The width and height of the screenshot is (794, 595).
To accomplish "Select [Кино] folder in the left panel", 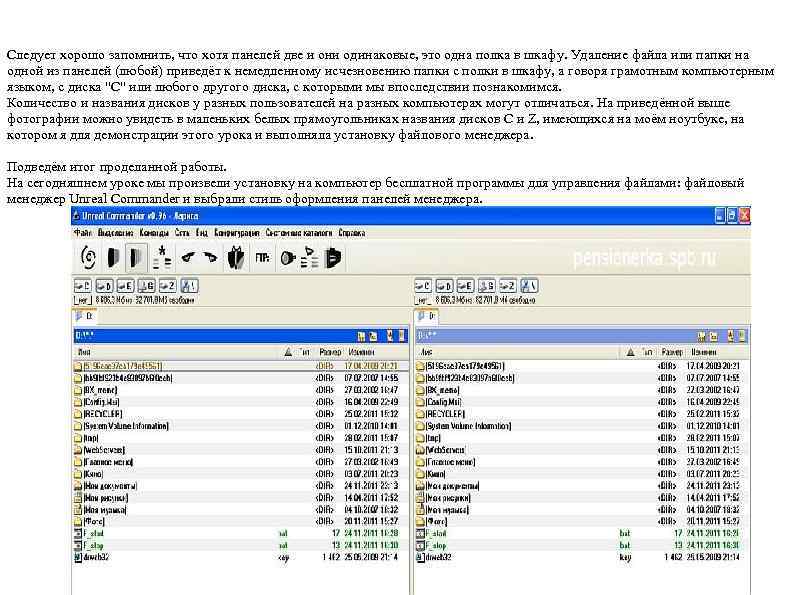I will click(x=241, y=474).
